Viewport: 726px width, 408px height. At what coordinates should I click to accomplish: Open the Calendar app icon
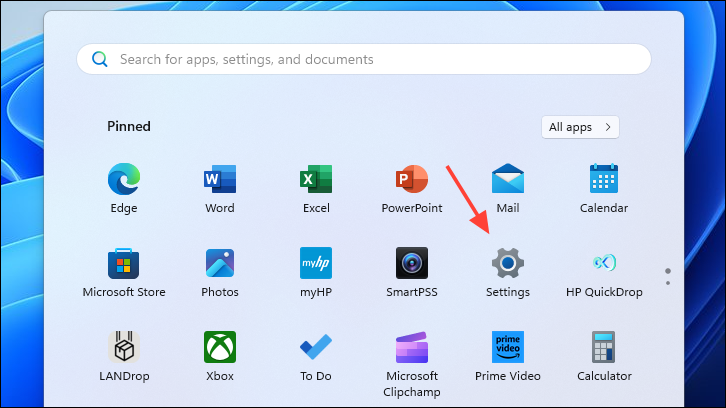604,179
